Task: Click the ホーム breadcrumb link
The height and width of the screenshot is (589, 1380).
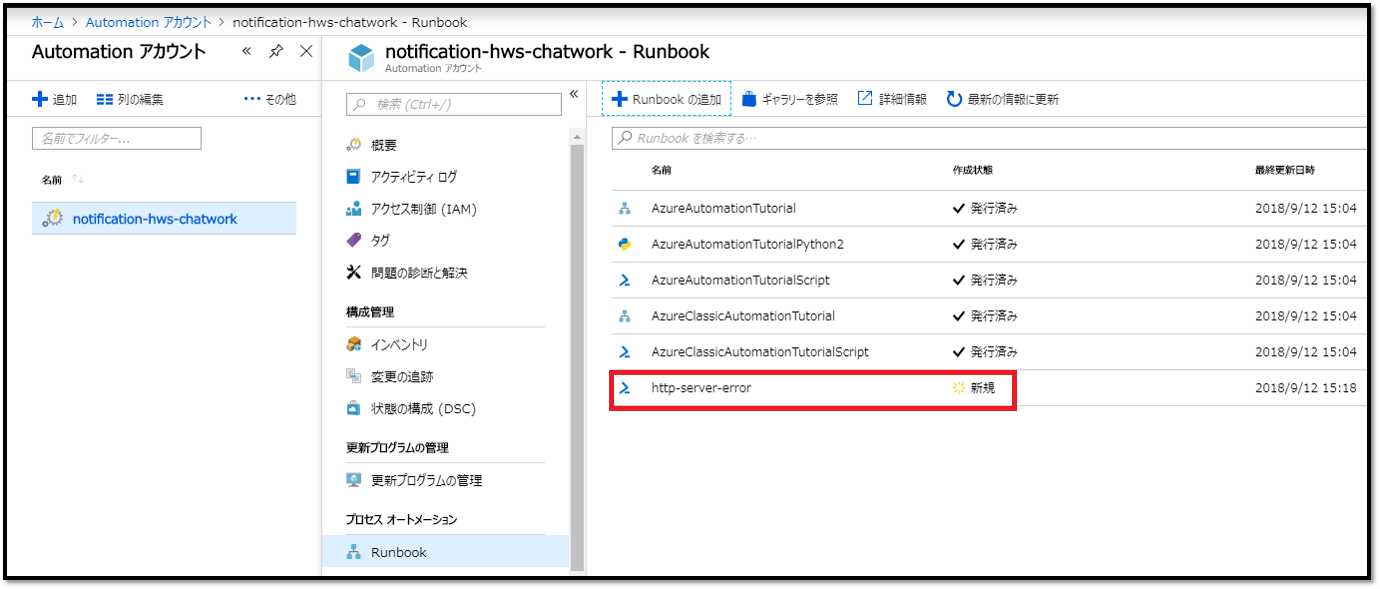Action: [x=47, y=22]
